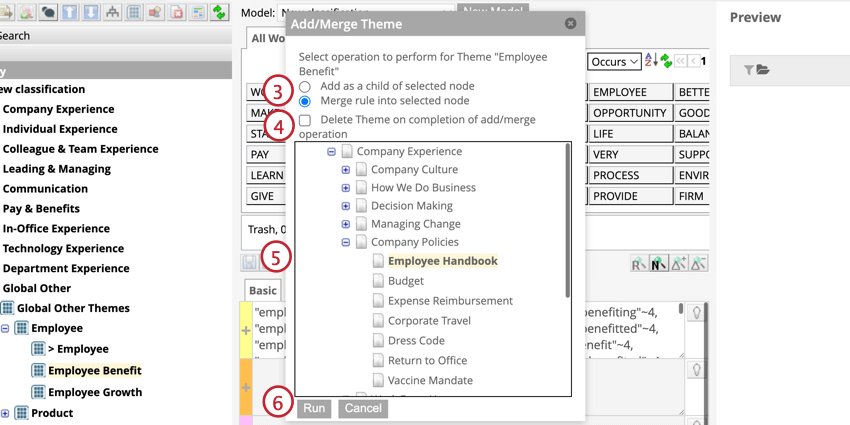850x425 pixels.
Task: Click the triangle minus rule icon
Action: click(x=698, y=263)
